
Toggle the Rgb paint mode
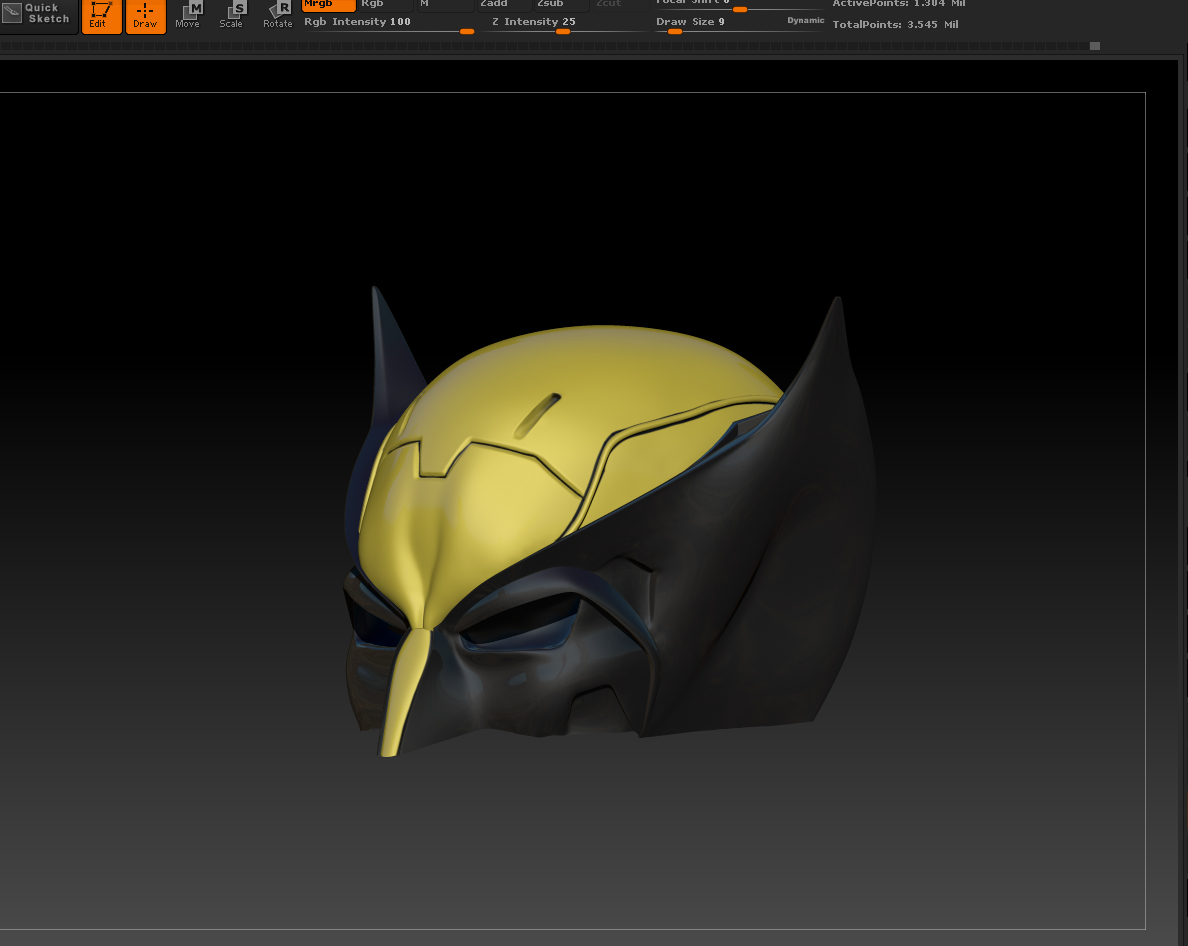pos(385,5)
